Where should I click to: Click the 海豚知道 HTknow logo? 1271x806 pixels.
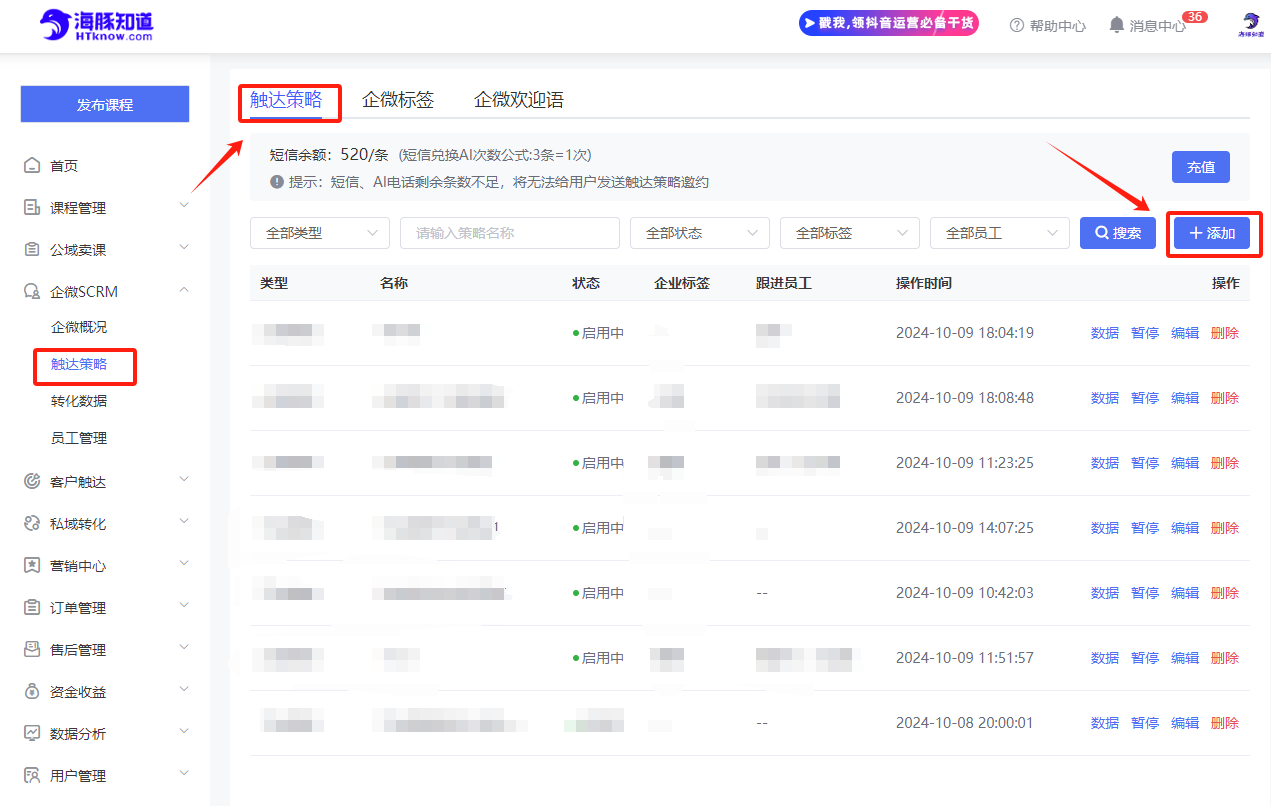pos(97,25)
